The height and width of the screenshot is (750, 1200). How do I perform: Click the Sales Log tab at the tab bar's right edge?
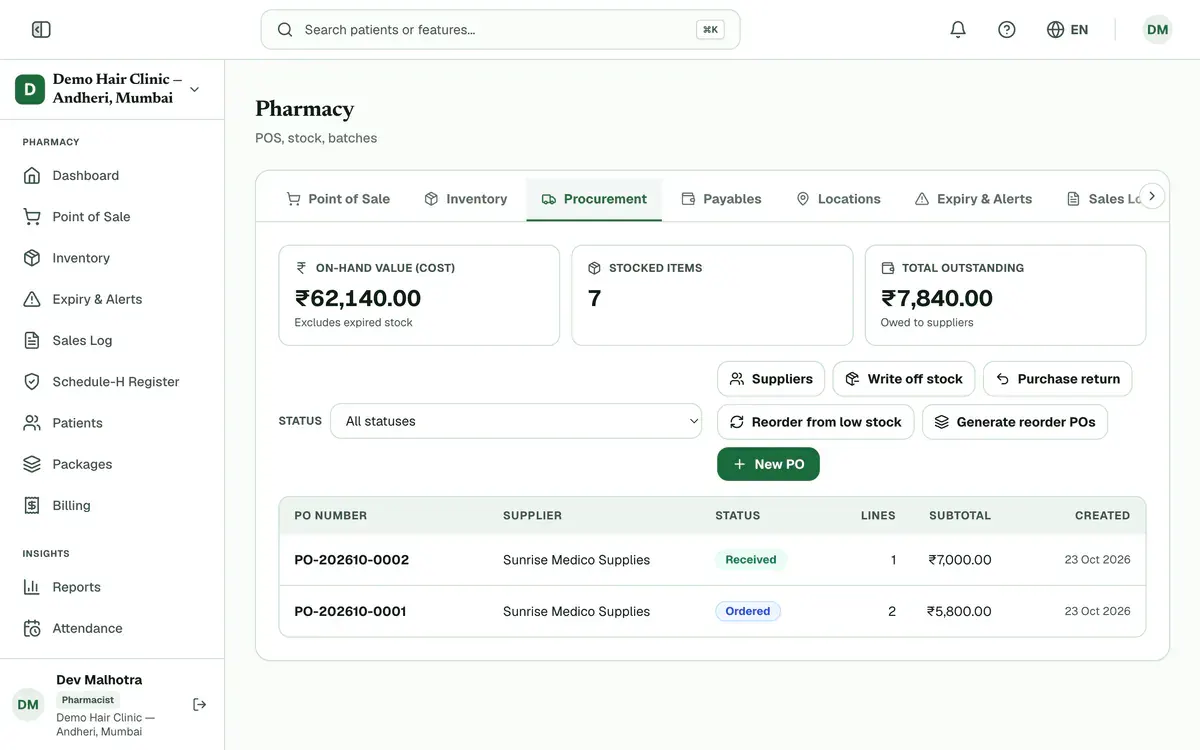tap(1104, 199)
